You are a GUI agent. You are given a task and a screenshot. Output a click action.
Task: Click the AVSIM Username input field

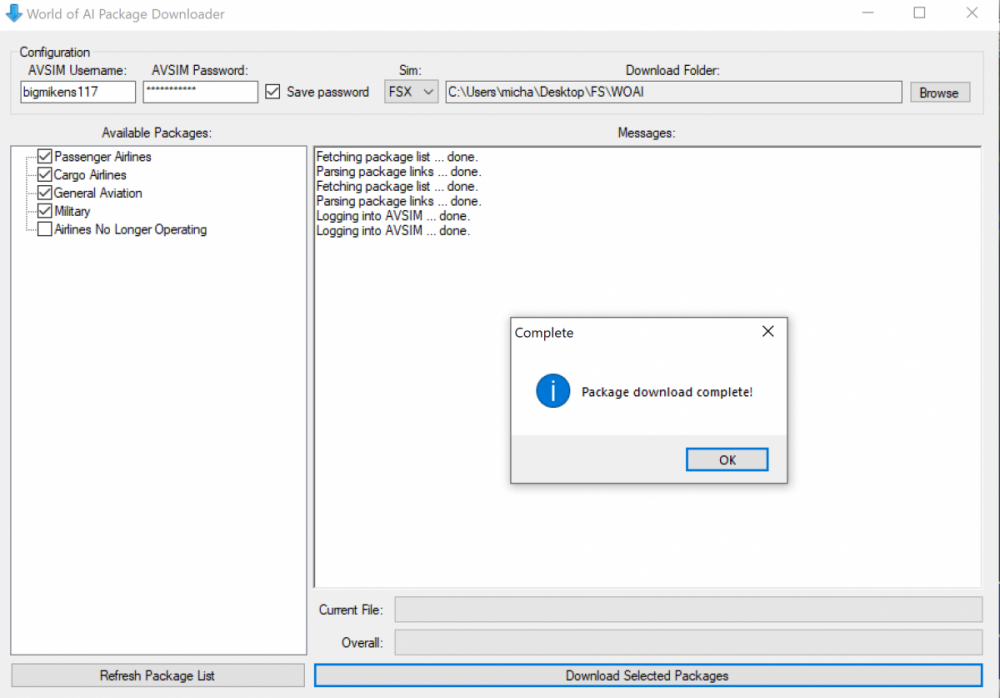(x=77, y=92)
